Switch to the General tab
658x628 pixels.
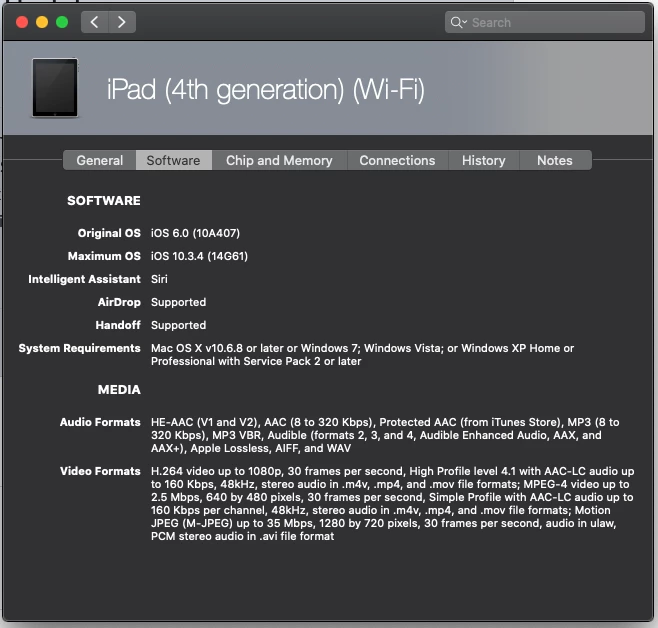[99, 160]
